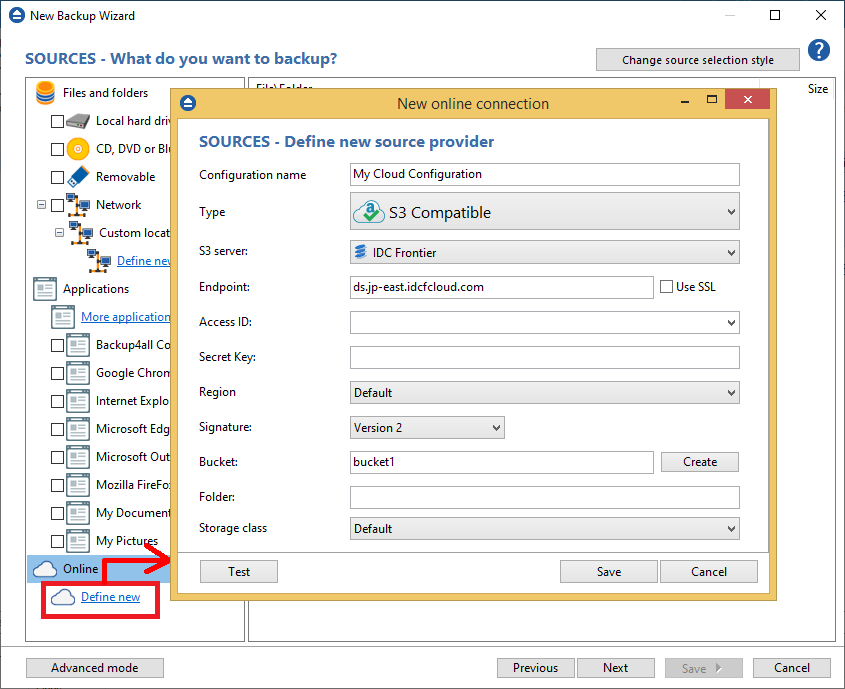Image resolution: width=845 pixels, height=689 pixels.
Task: Click the Files and folders database icon
Action: 45,93
